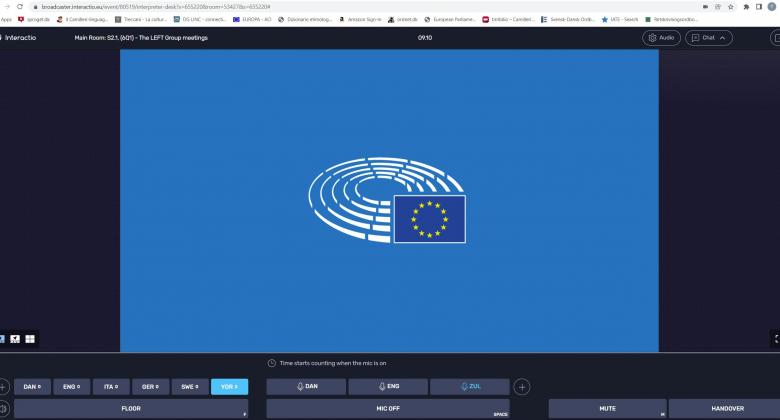Expand the Chat panel
Image resolution: width=780 pixels, height=420 pixels.
[x=708, y=38]
